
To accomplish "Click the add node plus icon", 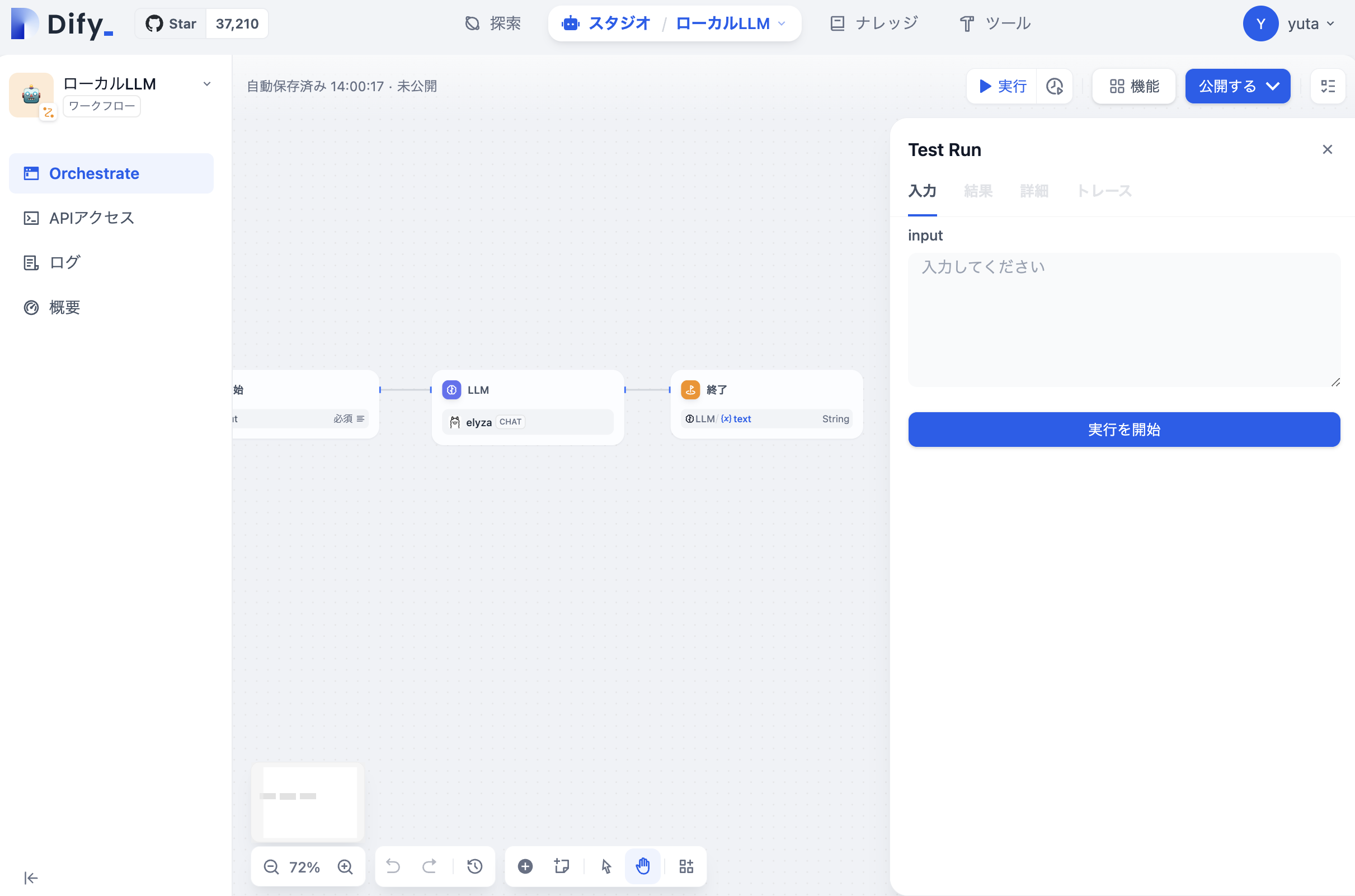I will pos(525,866).
